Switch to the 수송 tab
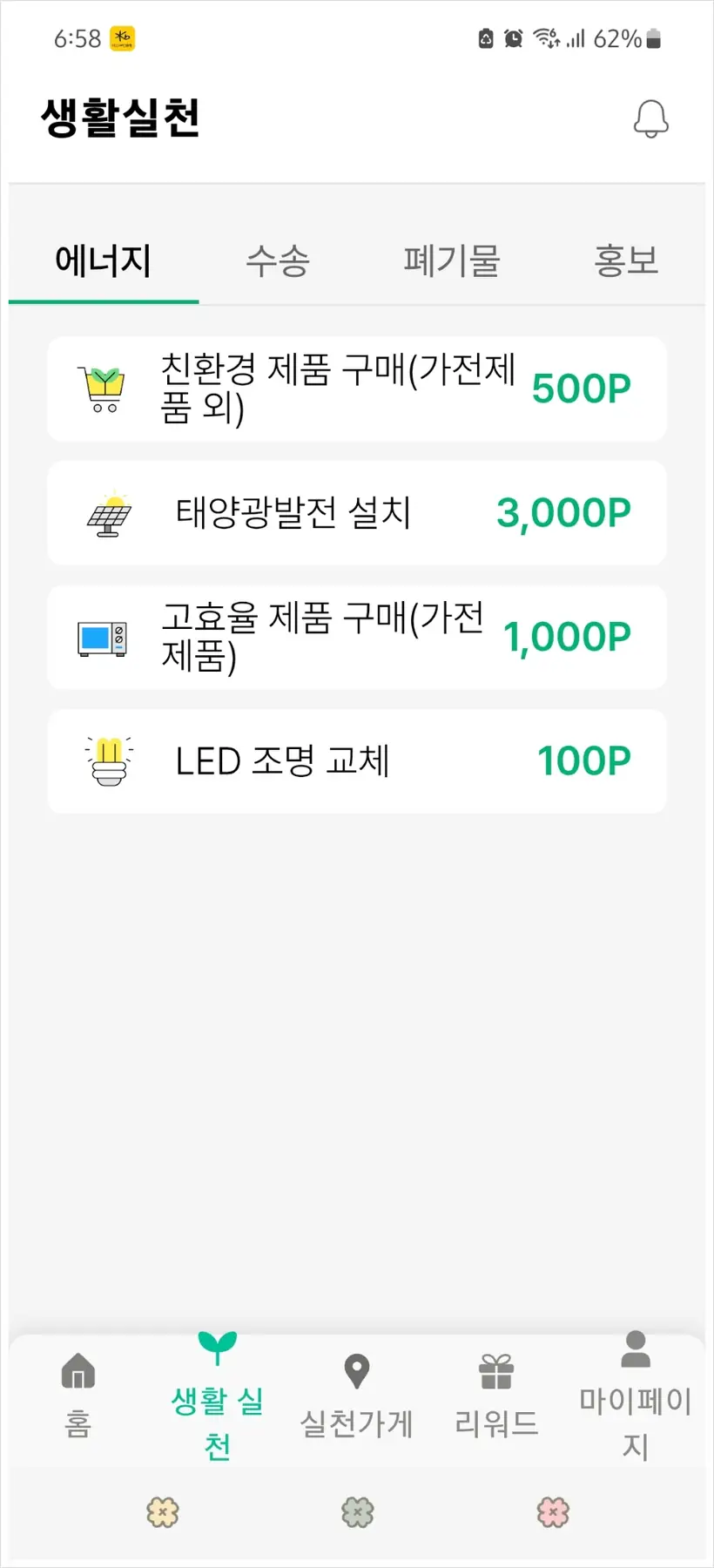Image resolution: width=714 pixels, height=1568 pixels. pyautogui.click(x=278, y=260)
